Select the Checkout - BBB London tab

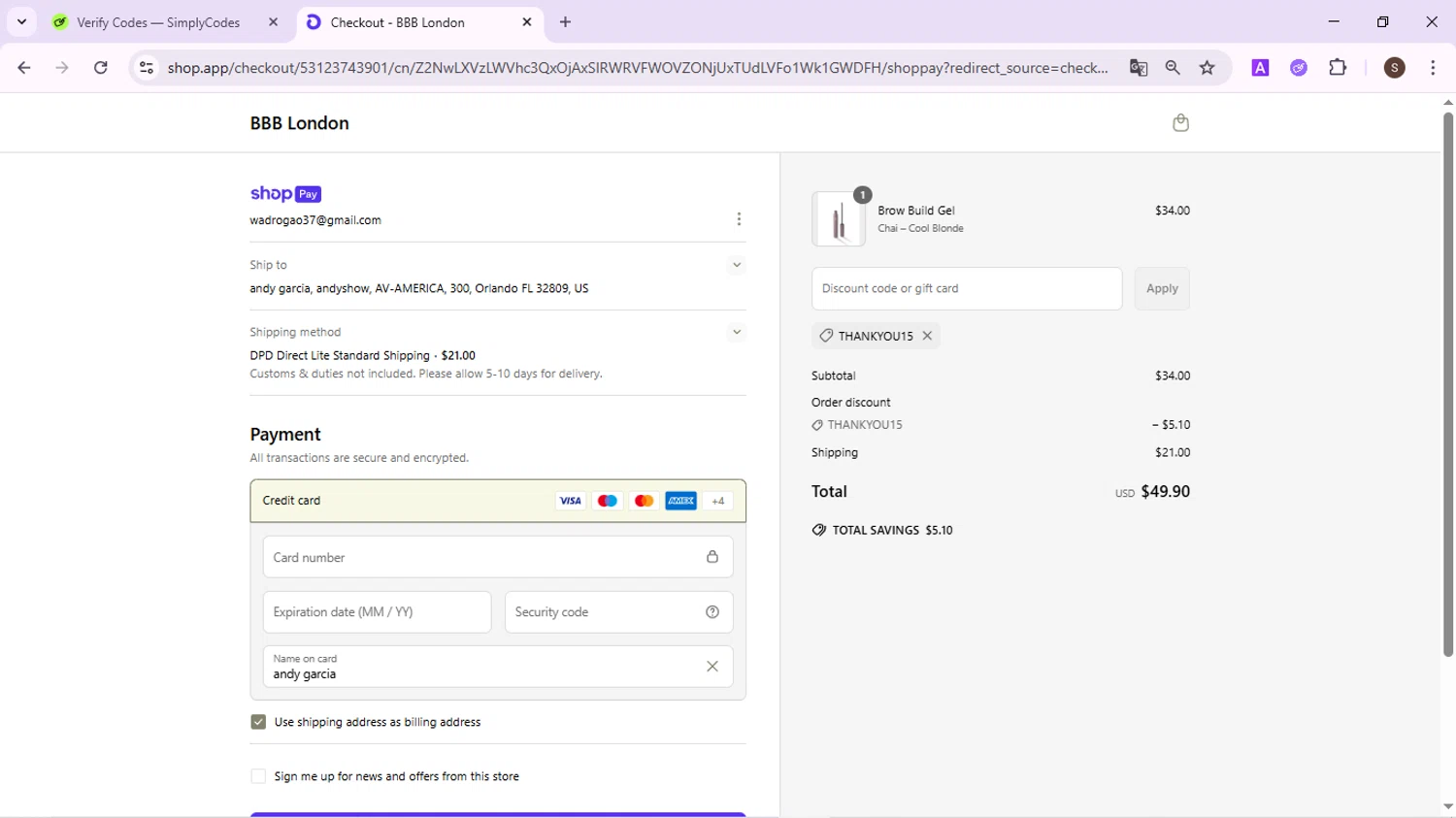point(398,22)
